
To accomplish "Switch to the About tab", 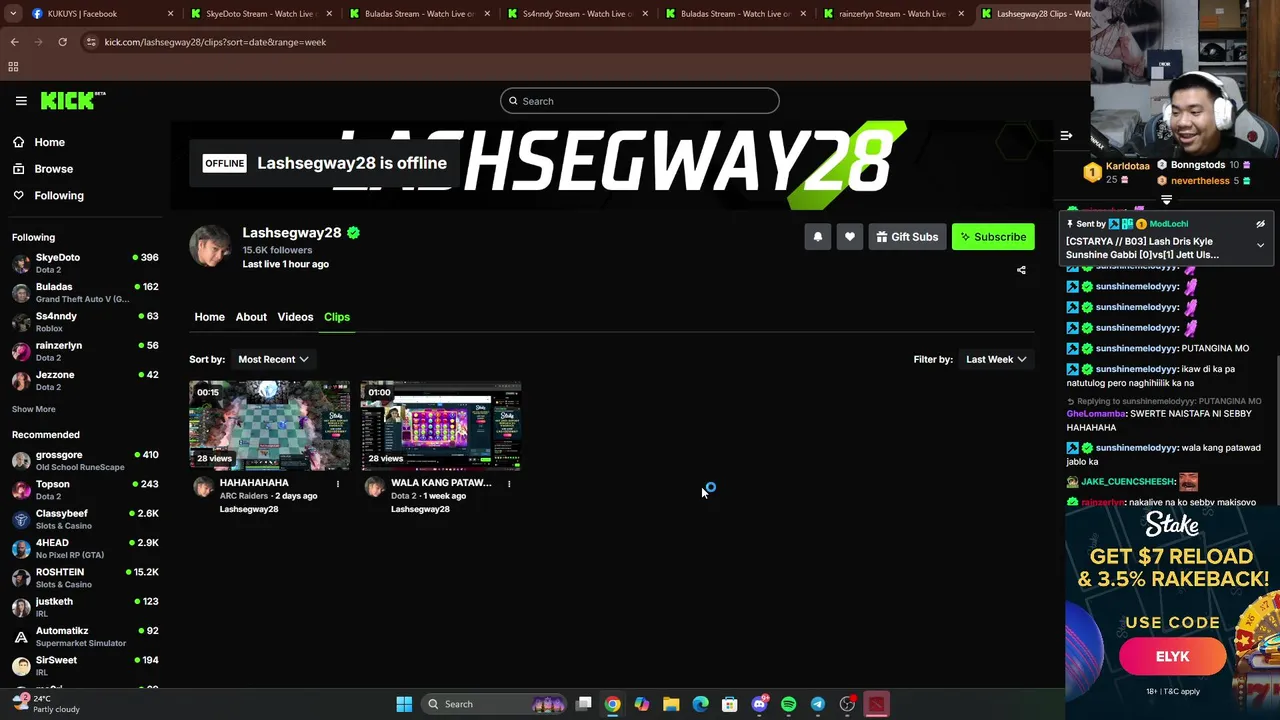I will coord(251,317).
